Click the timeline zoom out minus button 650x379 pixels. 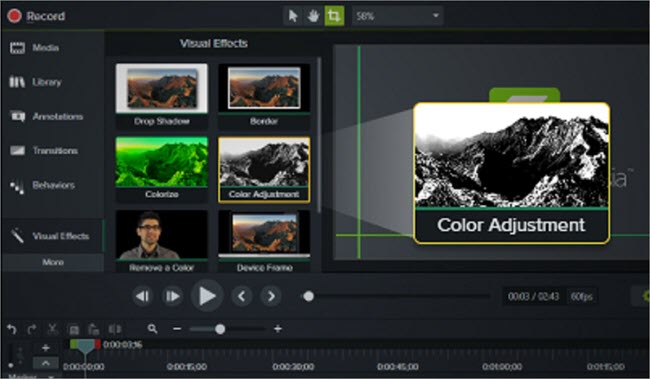point(177,329)
